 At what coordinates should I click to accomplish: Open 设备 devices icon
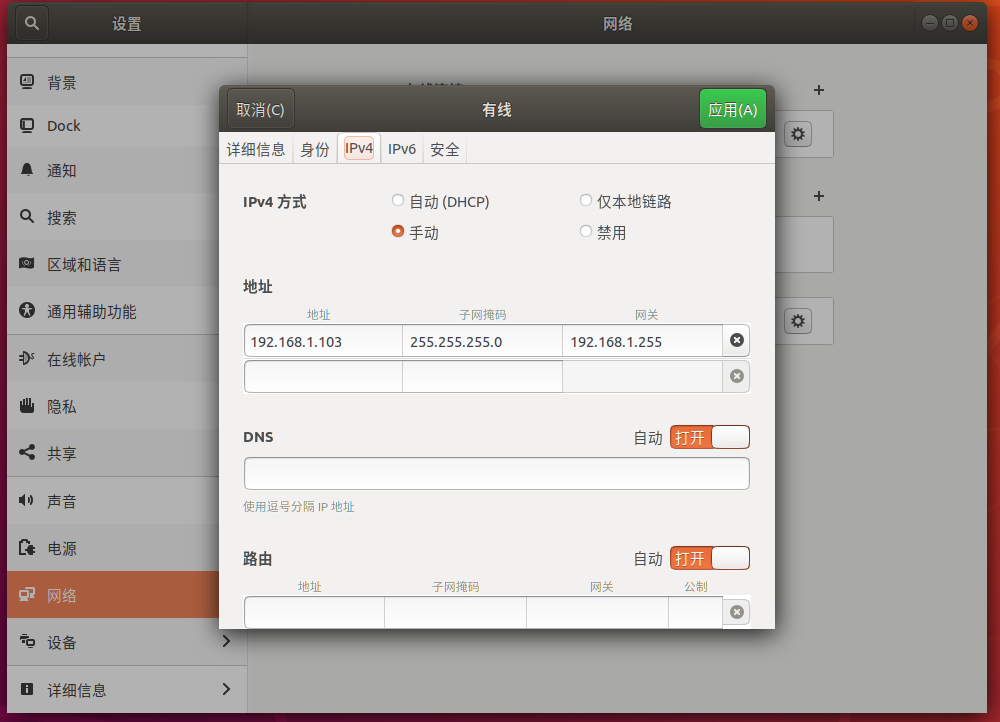pyautogui.click(x=27, y=641)
